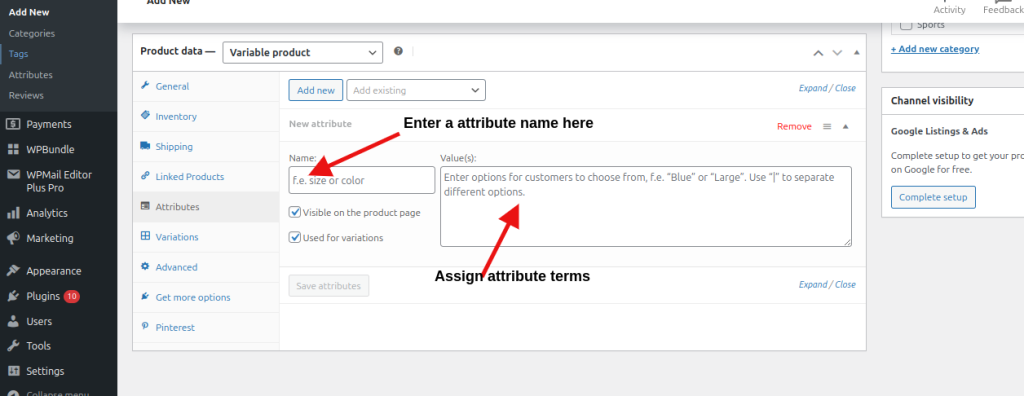Click the help question mark icon

pyautogui.click(x=398, y=52)
